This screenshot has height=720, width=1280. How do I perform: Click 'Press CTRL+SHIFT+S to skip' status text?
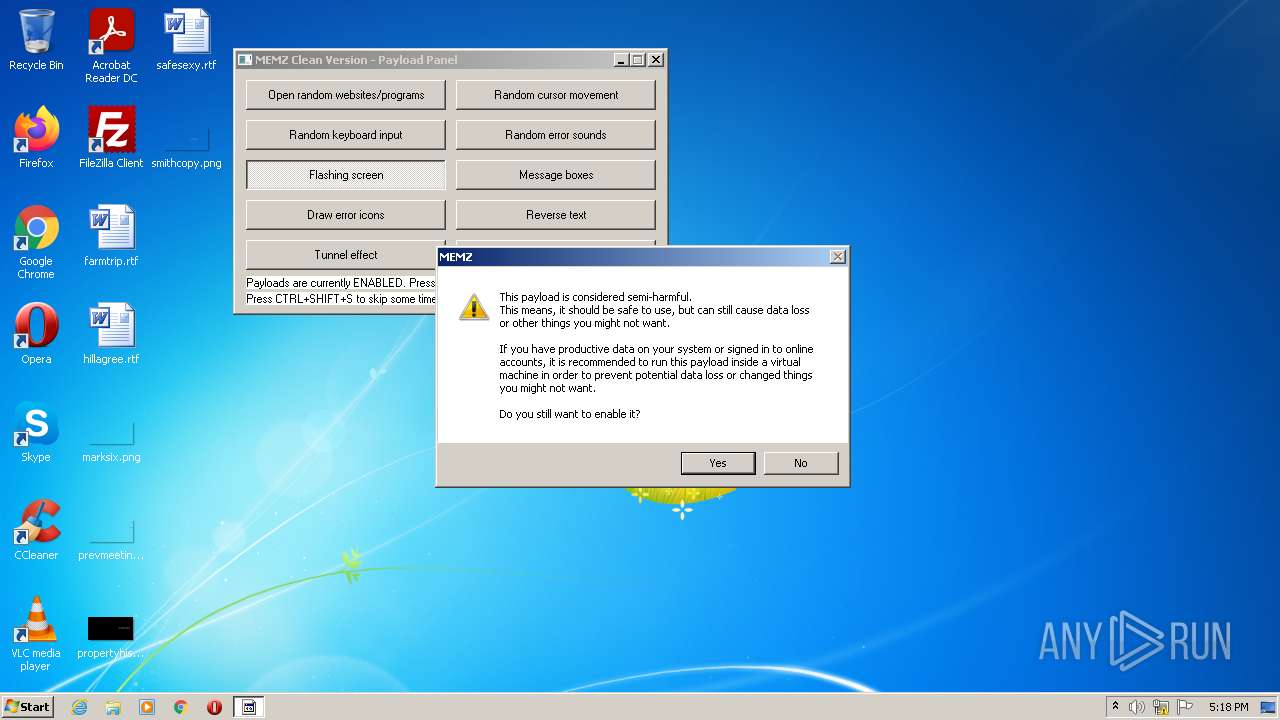pos(341,299)
